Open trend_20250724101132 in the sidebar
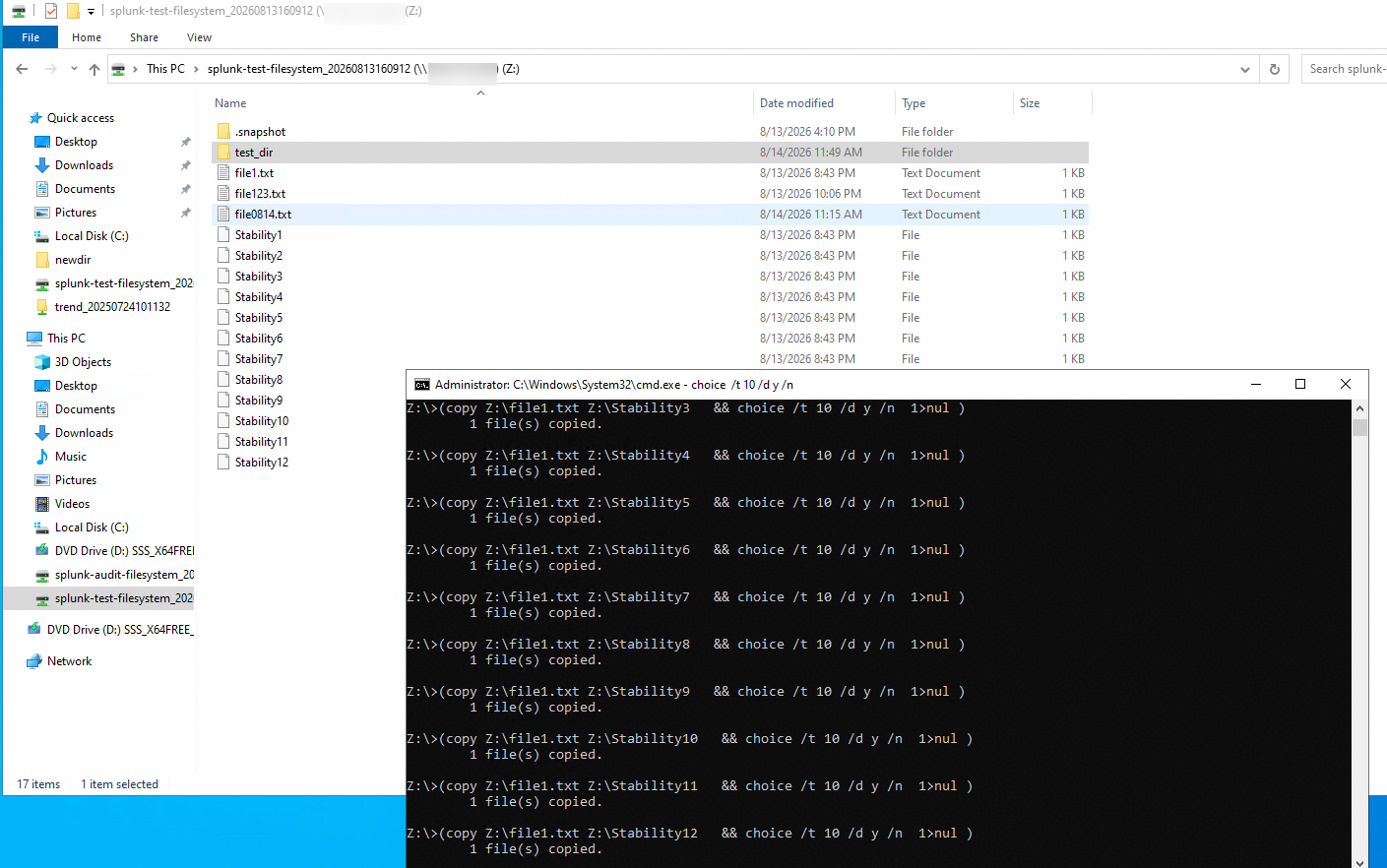Screen dimensions: 1387x868 point(112,307)
